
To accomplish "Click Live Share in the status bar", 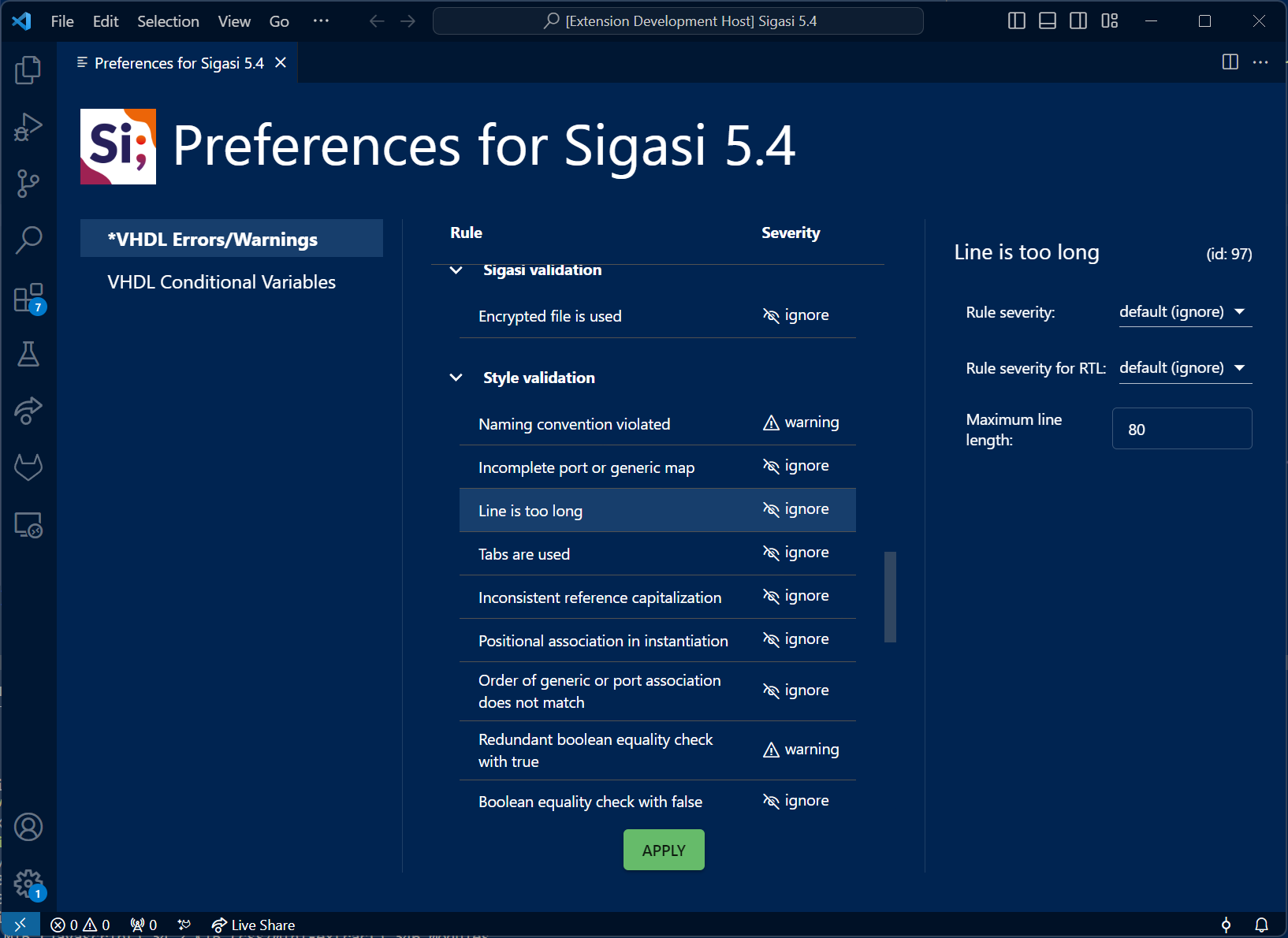I will (x=253, y=925).
